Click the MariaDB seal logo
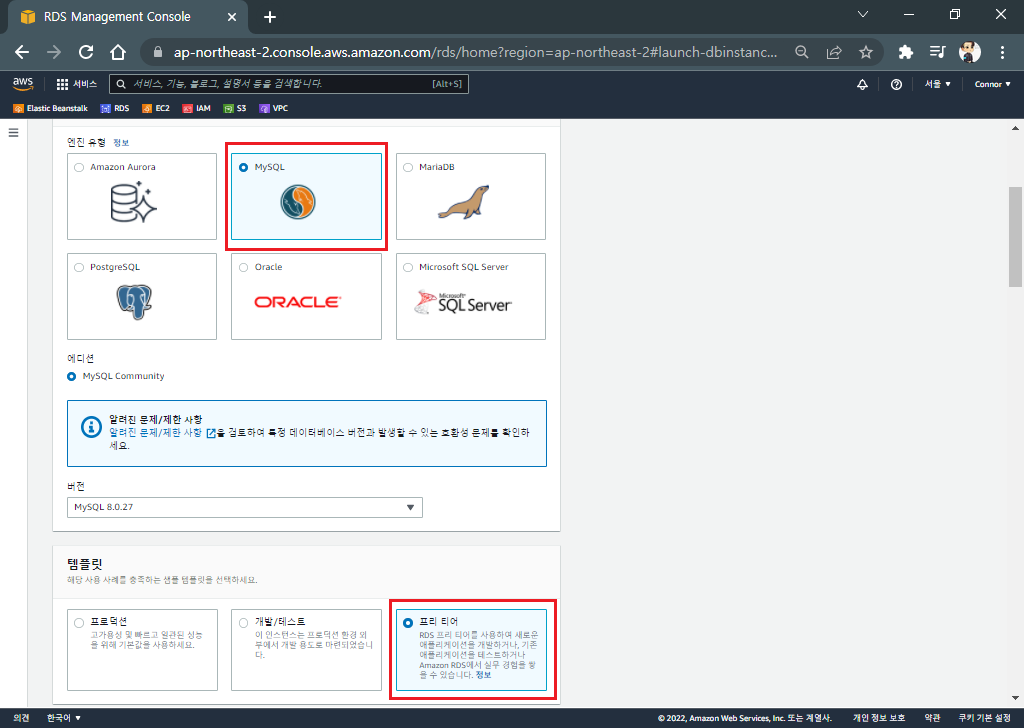The width and height of the screenshot is (1024, 728). coord(464,202)
